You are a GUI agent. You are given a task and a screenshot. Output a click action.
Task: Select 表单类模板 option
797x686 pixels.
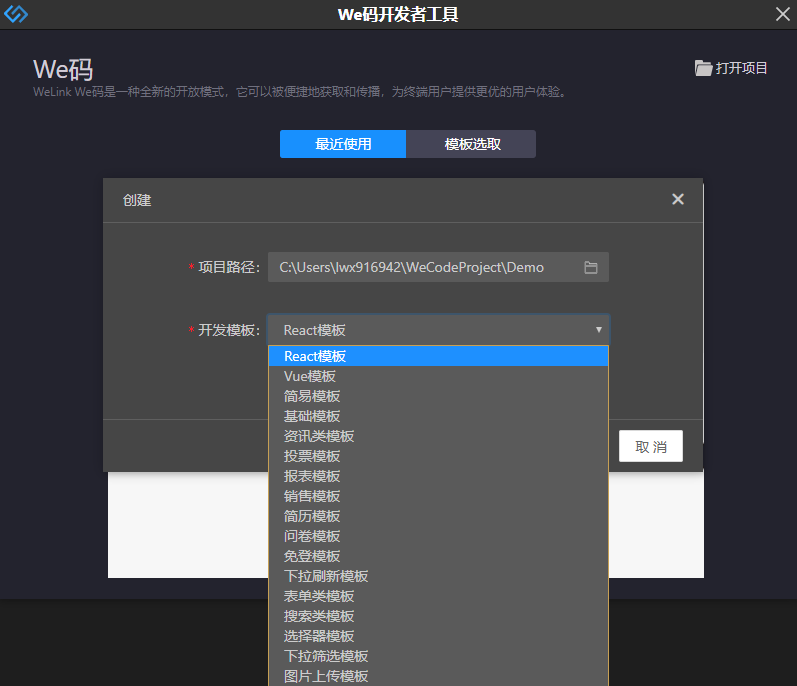[x=438, y=596]
